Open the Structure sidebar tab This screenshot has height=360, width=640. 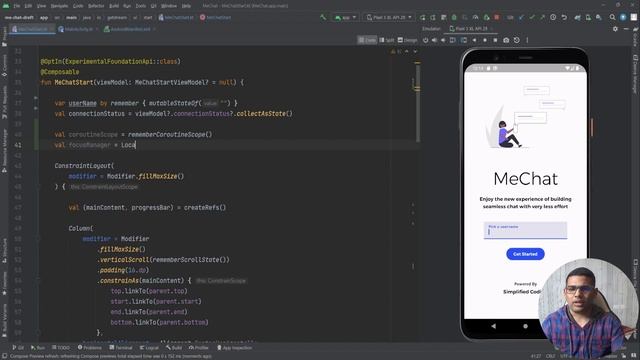coord(4,250)
